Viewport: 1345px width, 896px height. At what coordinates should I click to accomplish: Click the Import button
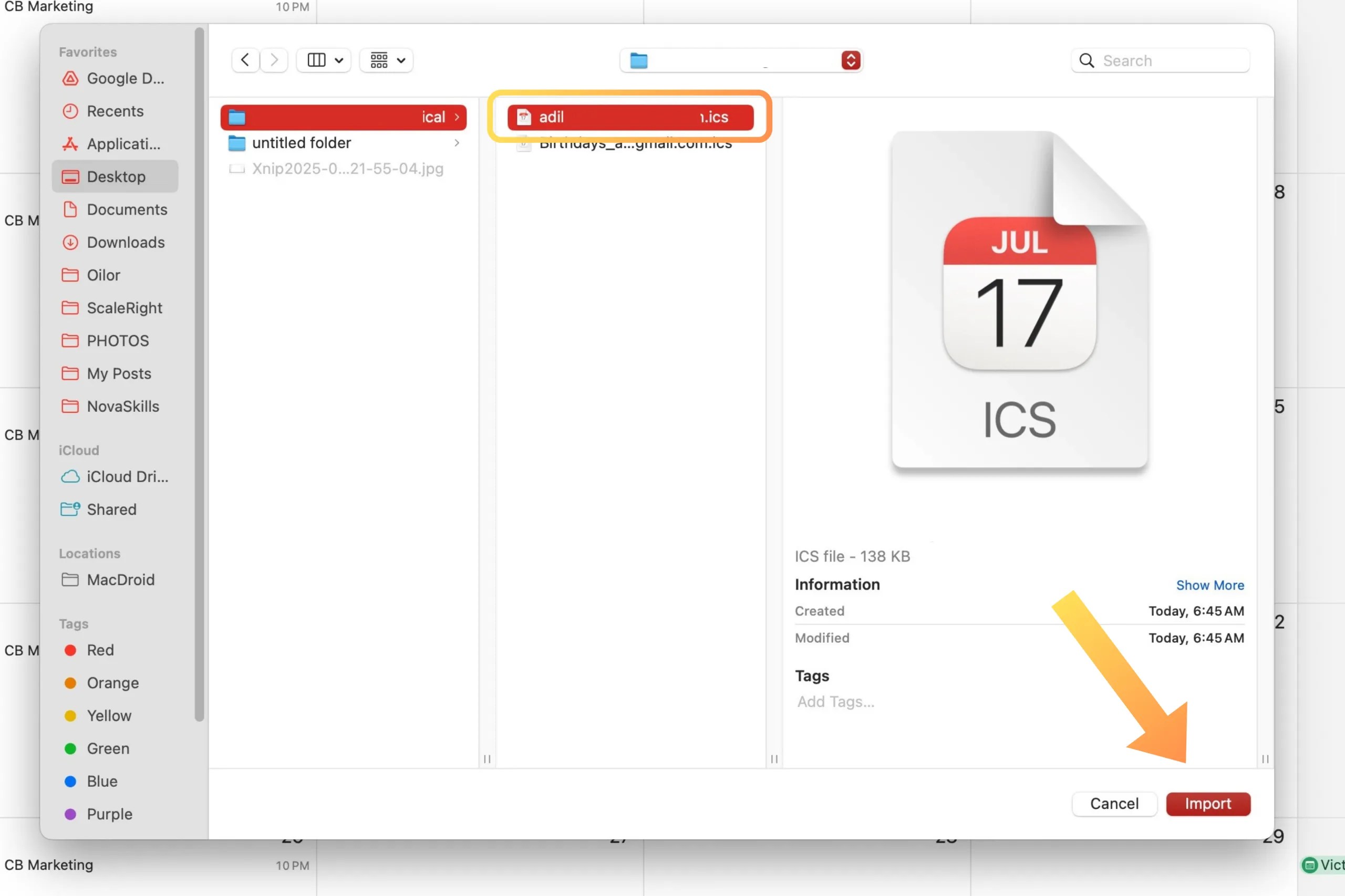1207,804
